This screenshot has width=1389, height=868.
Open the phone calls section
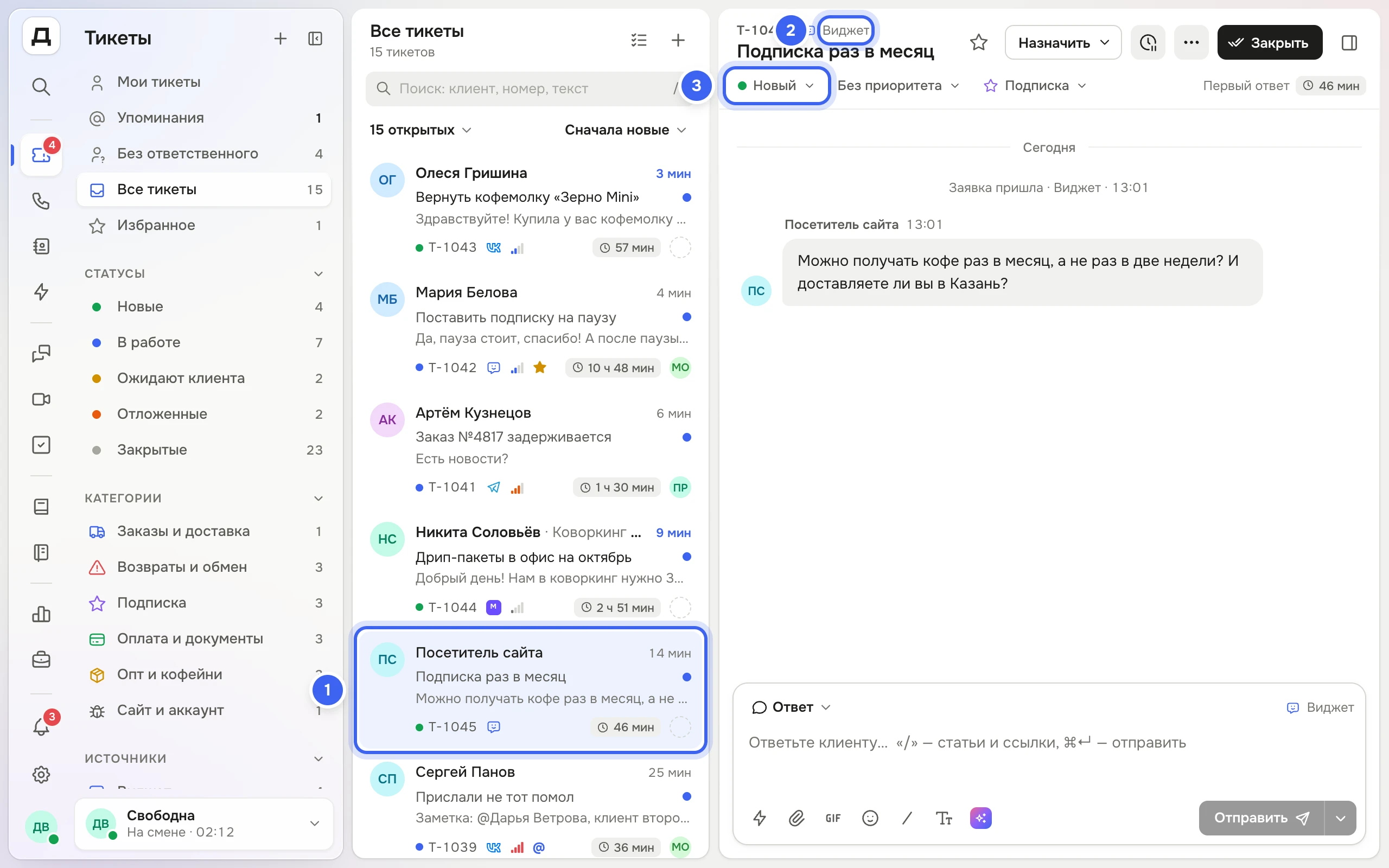click(41, 201)
